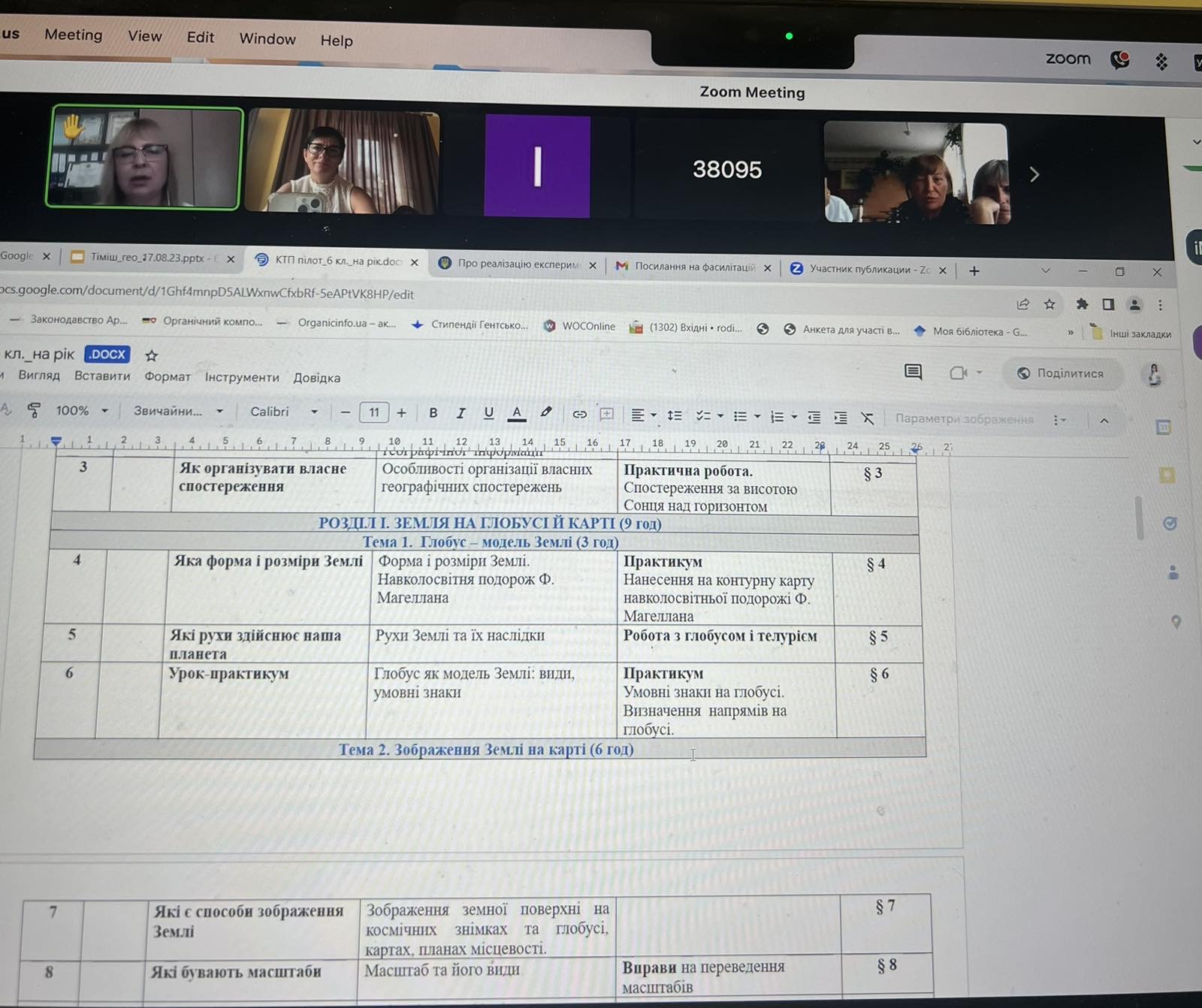
Task: Open the line spacing options
Action: point(675,415)
